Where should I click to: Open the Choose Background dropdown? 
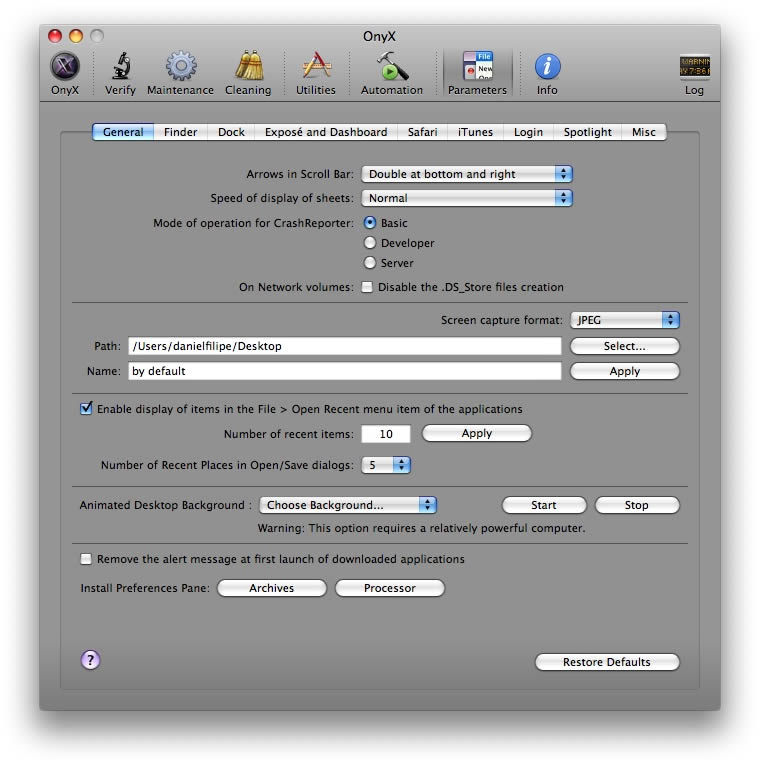coord(348,505)
